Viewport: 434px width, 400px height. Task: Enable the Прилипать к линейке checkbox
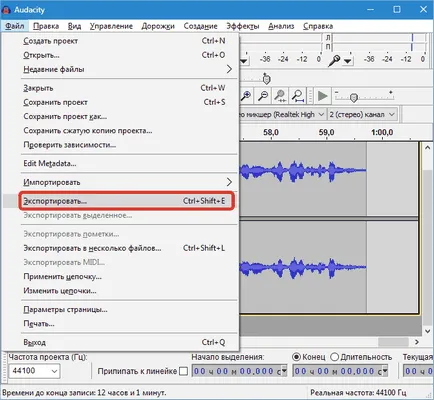pos(183,371)
